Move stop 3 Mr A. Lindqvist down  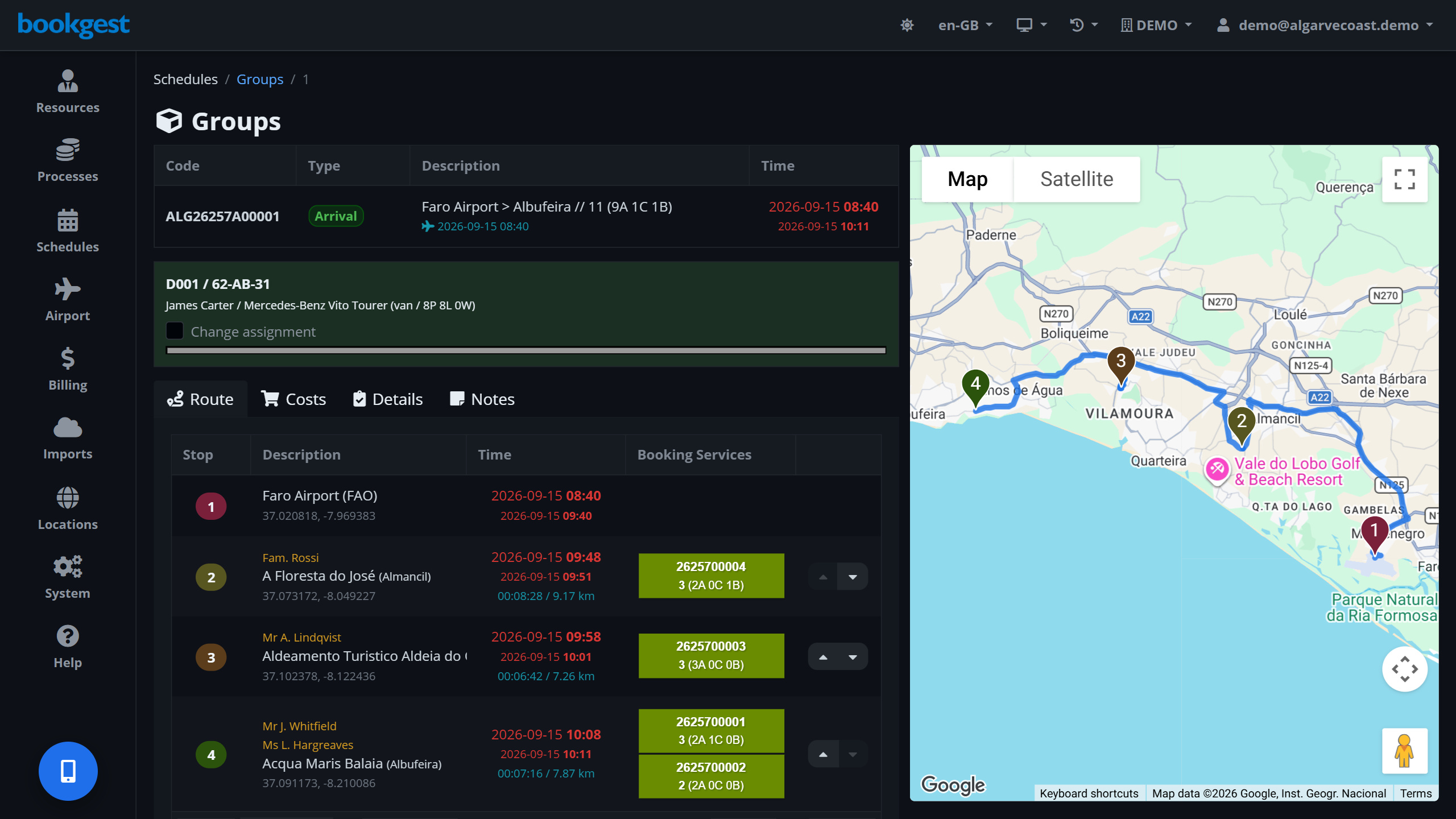[x=853, y=657]
